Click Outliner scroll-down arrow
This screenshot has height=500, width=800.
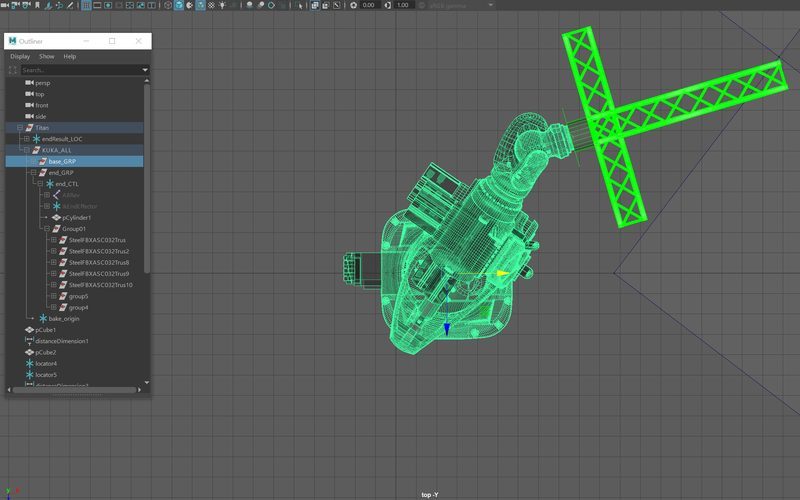coord(147,382)
